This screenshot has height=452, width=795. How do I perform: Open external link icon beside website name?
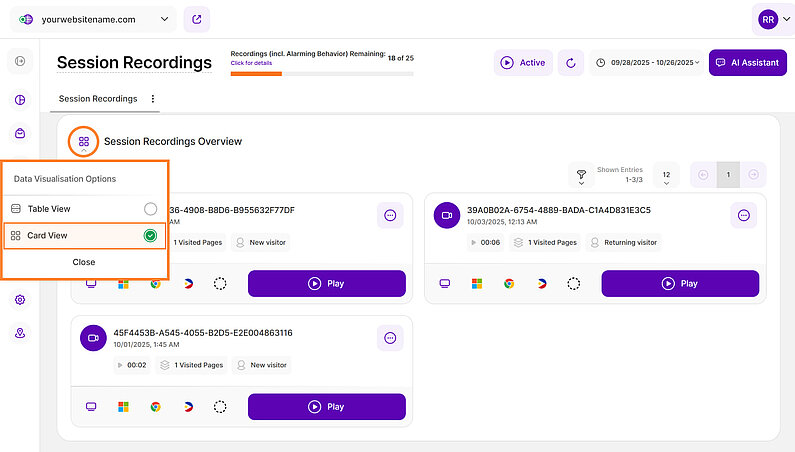(197, 19)
